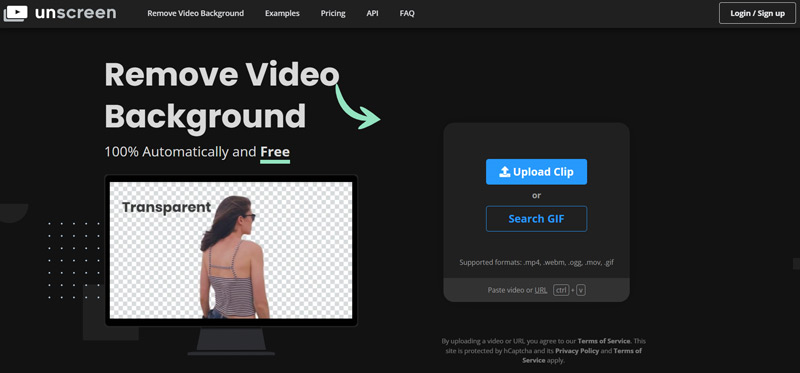Screen dimensions: 800x373
Task: Click the Supported formats text line
Action: 536,263
